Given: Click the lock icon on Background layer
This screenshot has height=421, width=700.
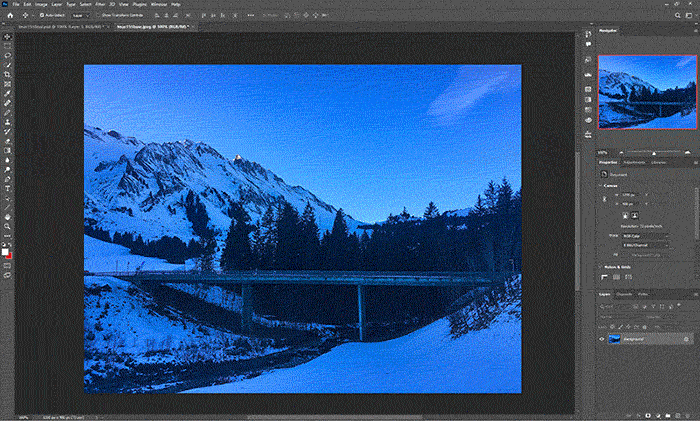Looking at the screenshot, I should [686, 339].
